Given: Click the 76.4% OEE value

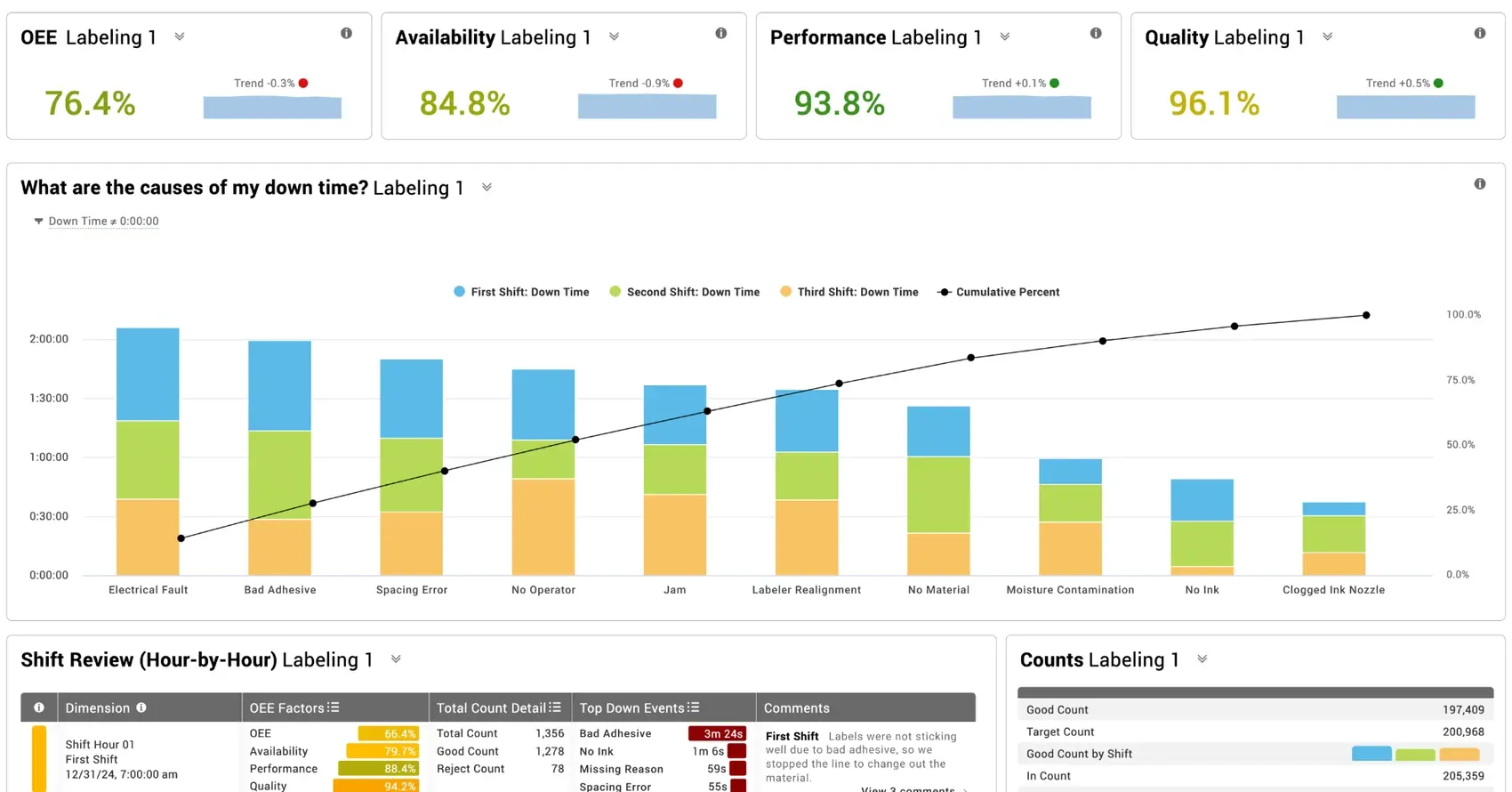Looking at the screenshot, I should coord(90,103).
